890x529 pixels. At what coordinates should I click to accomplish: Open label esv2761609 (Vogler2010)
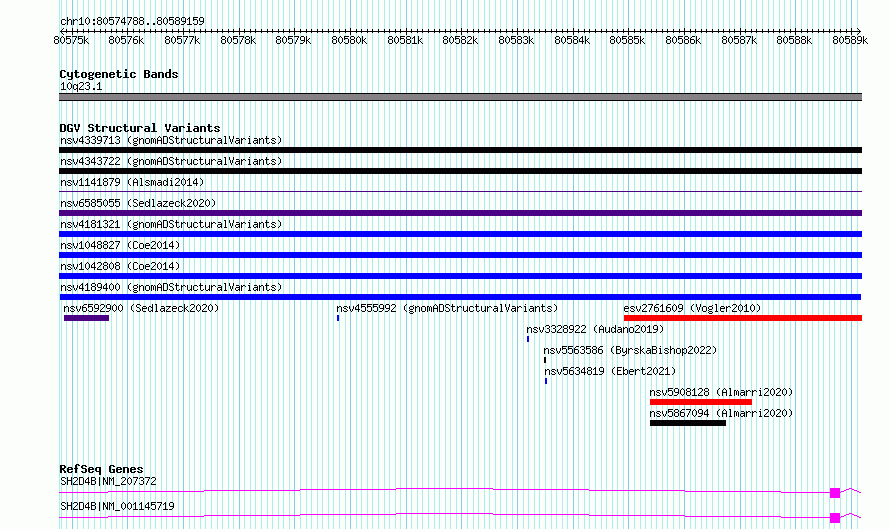point(692,308)
